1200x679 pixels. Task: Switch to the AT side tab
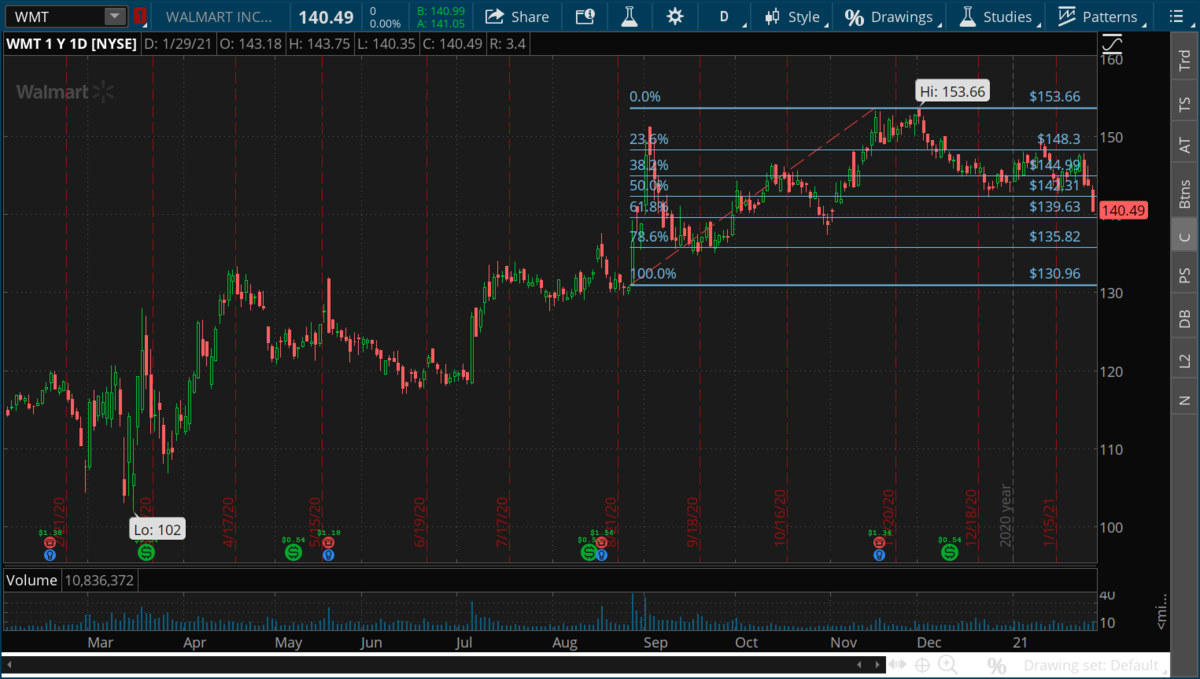1185,146
